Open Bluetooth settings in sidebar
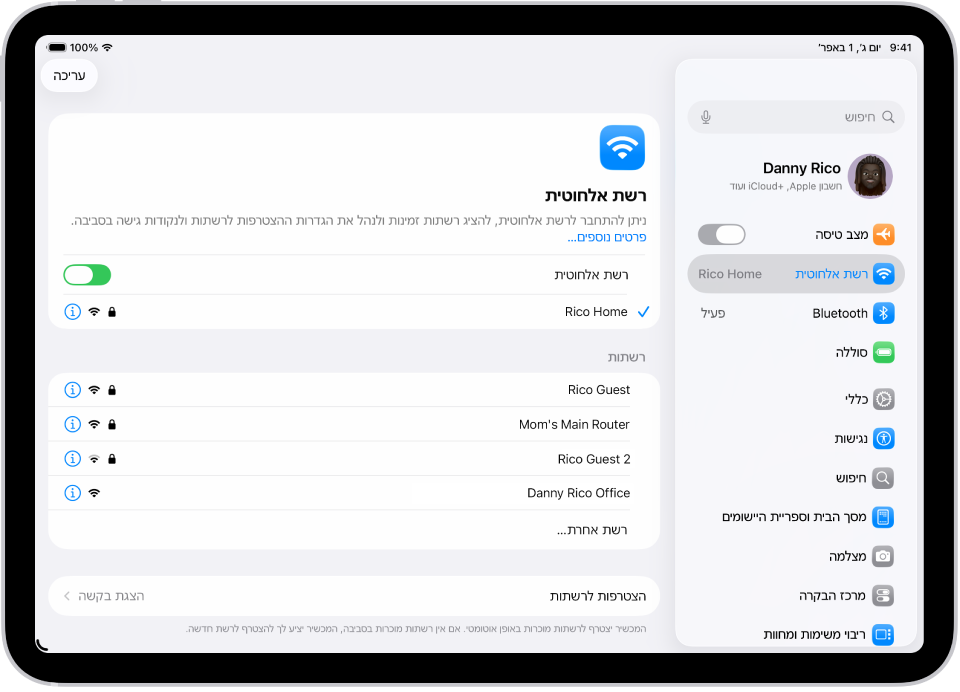The height and width of the screenshot is (692, 960). coord(796,314)
